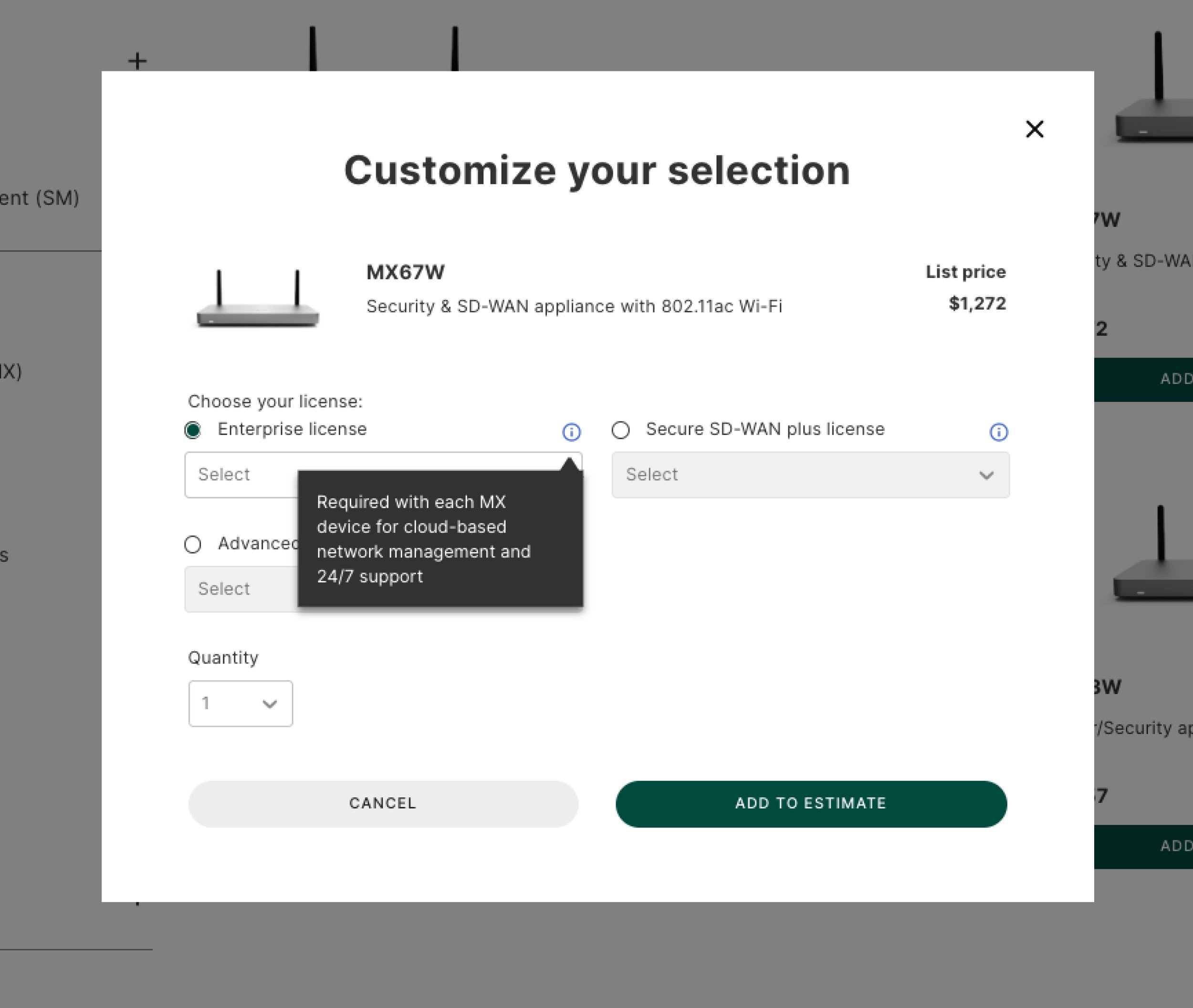This screenshot has width=1193, height=1008.
Task: Select the Advanced license radio button
Action: coord(193,545)
